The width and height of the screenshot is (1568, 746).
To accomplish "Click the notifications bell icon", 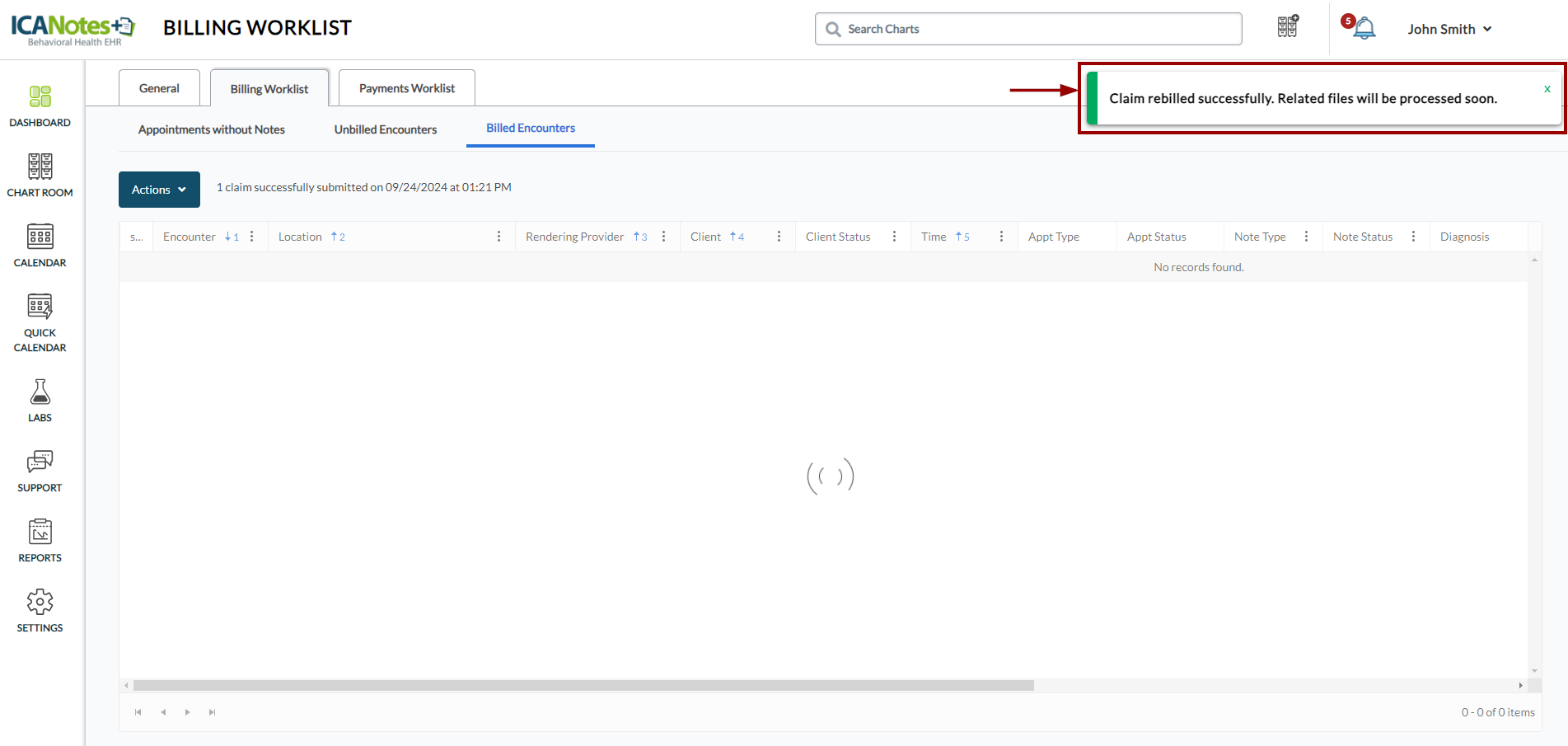I will point(1364,29).
